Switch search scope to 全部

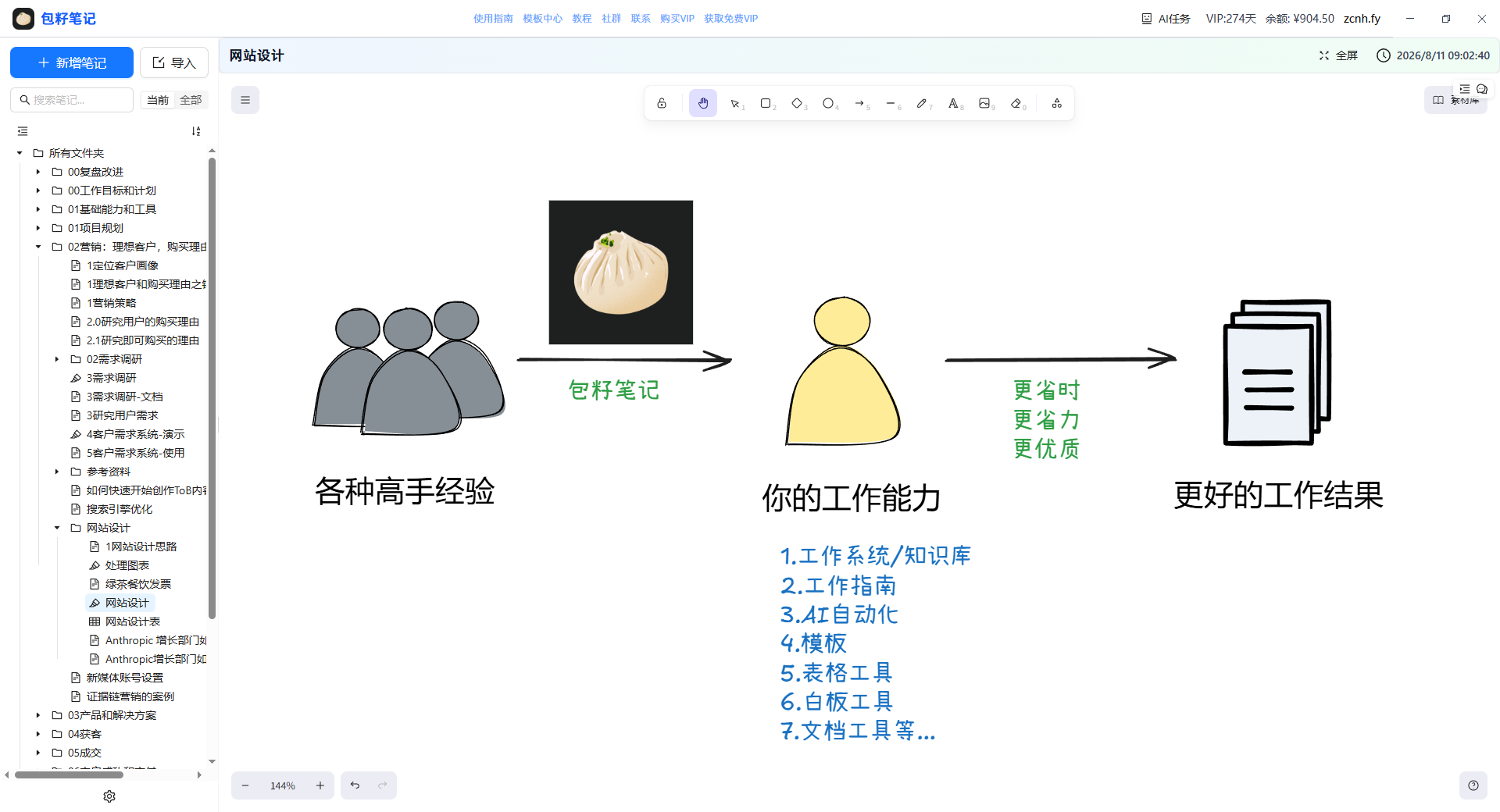[191, 100]
